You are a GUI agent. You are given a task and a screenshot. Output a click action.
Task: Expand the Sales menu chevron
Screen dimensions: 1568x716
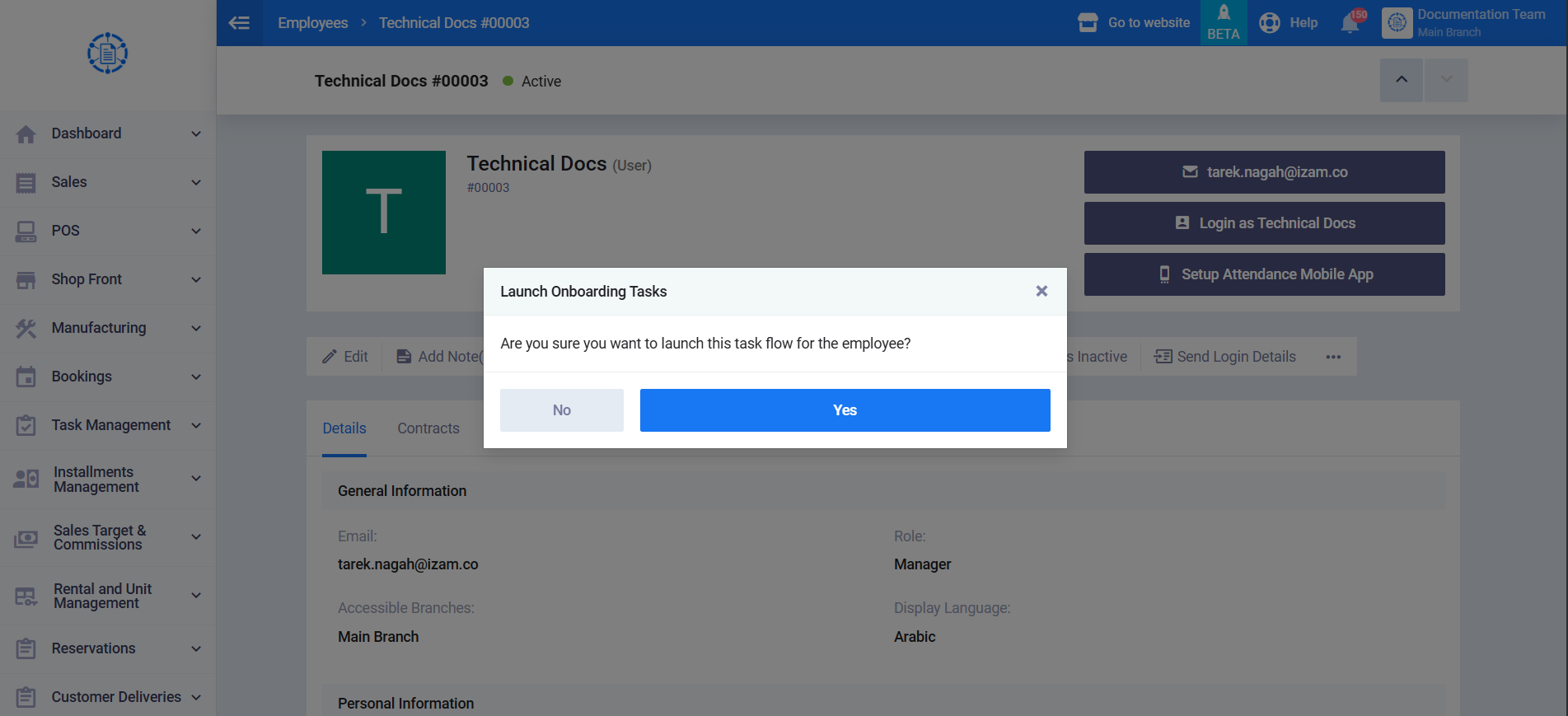(x=196, y=182)
